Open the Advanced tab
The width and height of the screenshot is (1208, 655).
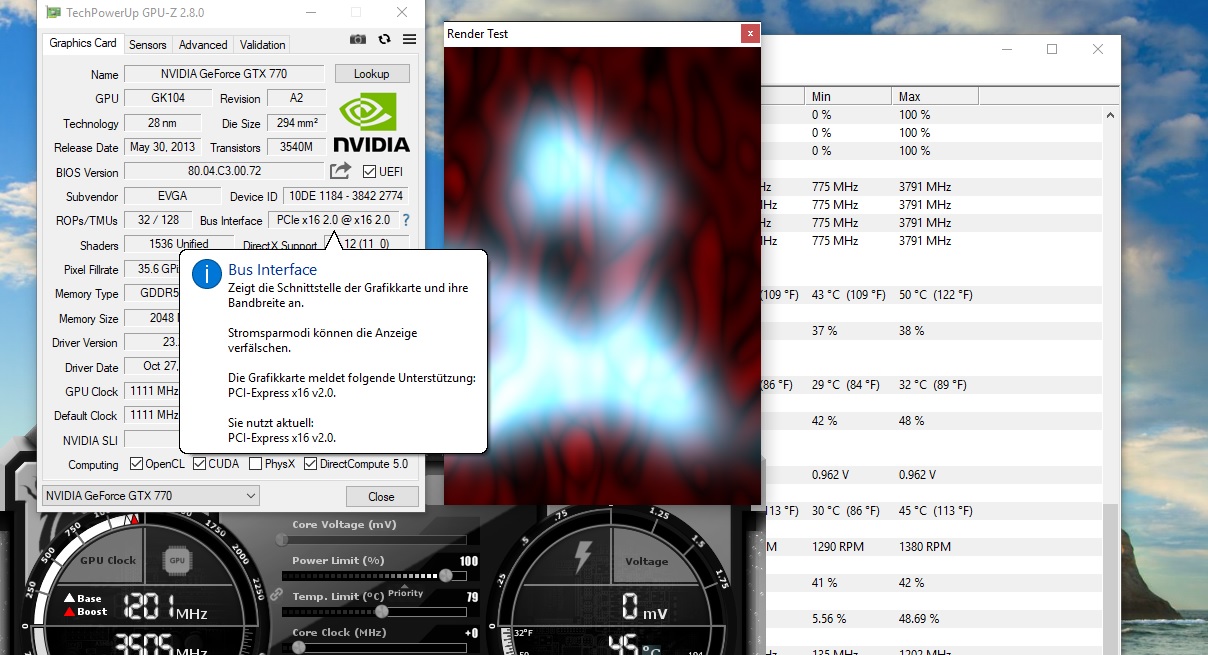point(203,45)
